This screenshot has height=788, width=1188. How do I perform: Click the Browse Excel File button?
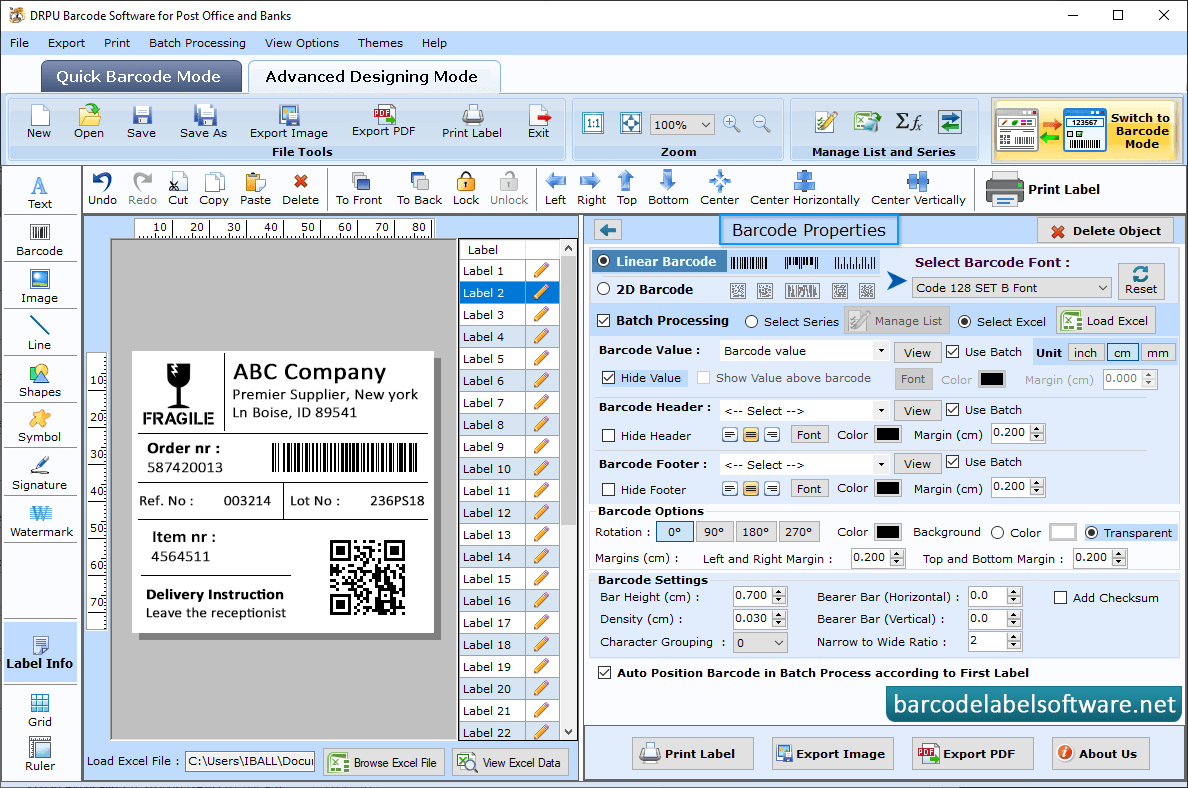pos(385,762)
